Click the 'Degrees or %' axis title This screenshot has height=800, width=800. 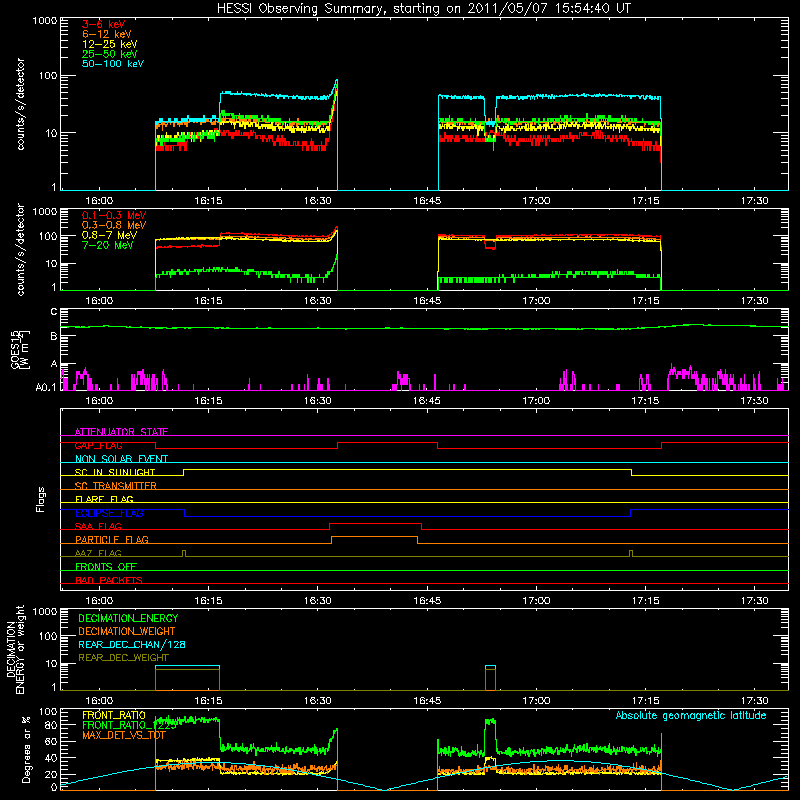(x=26, y=749)
